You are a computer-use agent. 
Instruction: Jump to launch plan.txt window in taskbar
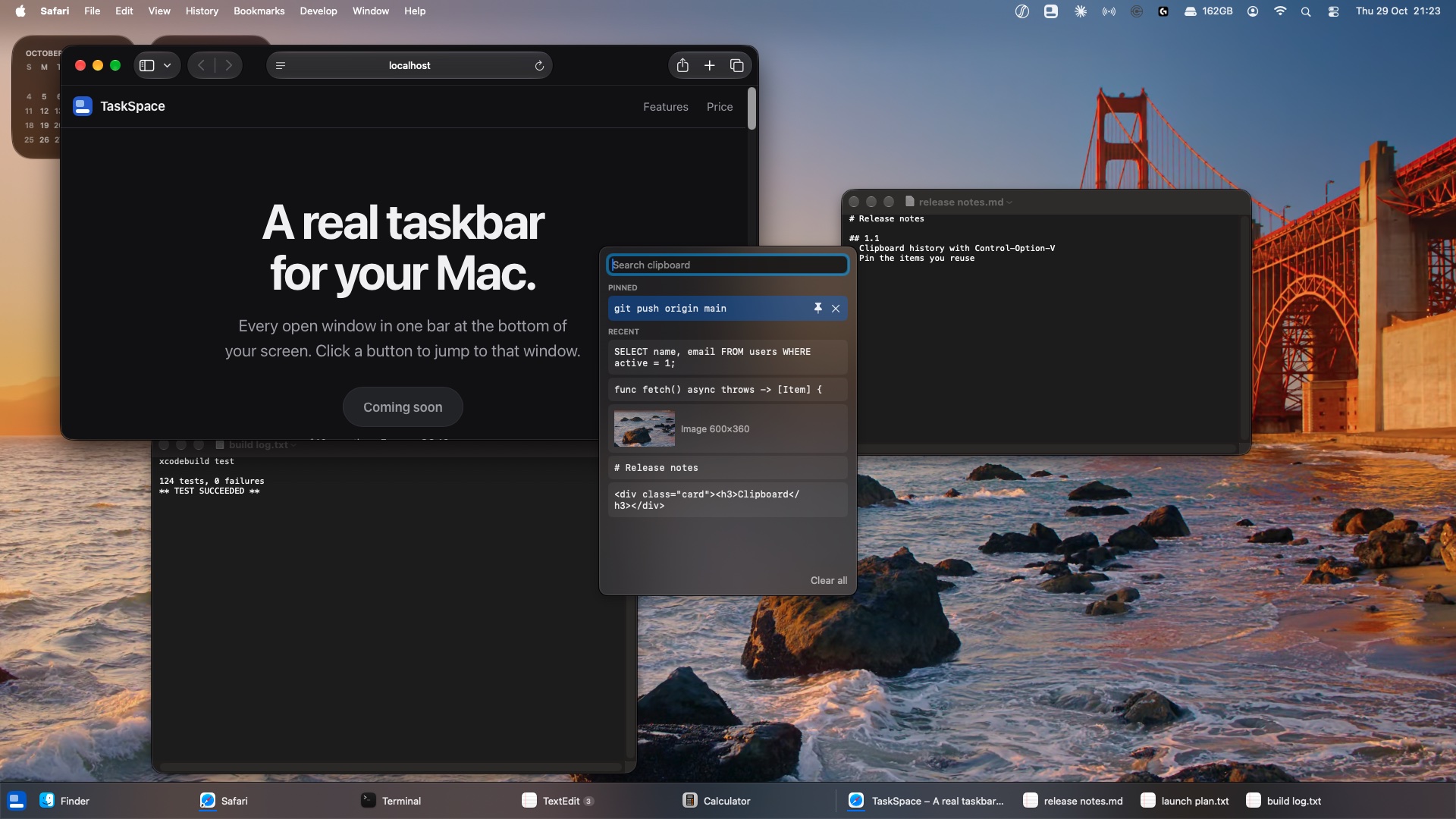[x=1185, y=801]
